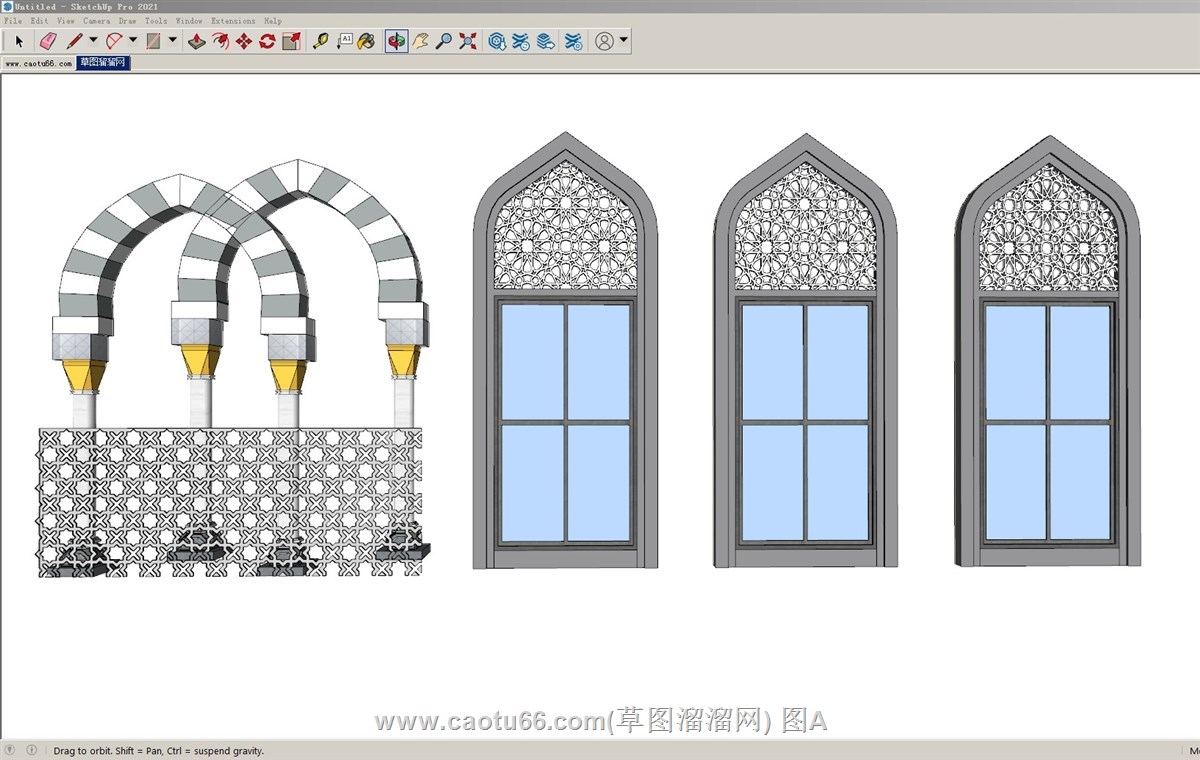1200x760 pixels.
Task: Open the Camera menu
Action: point(97,20)
